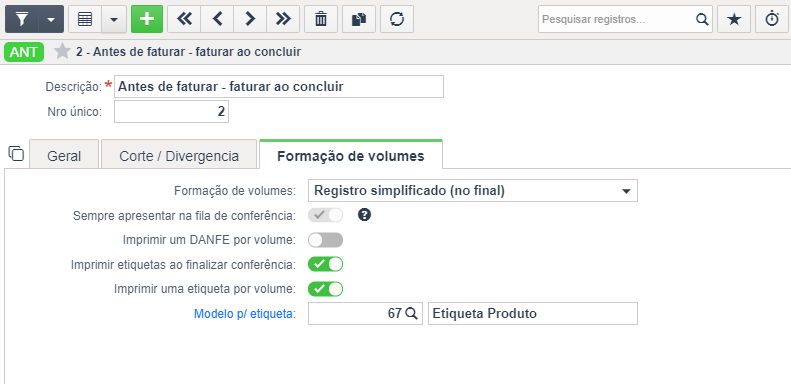Duplicate the record with the copy icon
Image resolution: width=791 pixels, height=384 pixels.
click(x=359, y=19)
